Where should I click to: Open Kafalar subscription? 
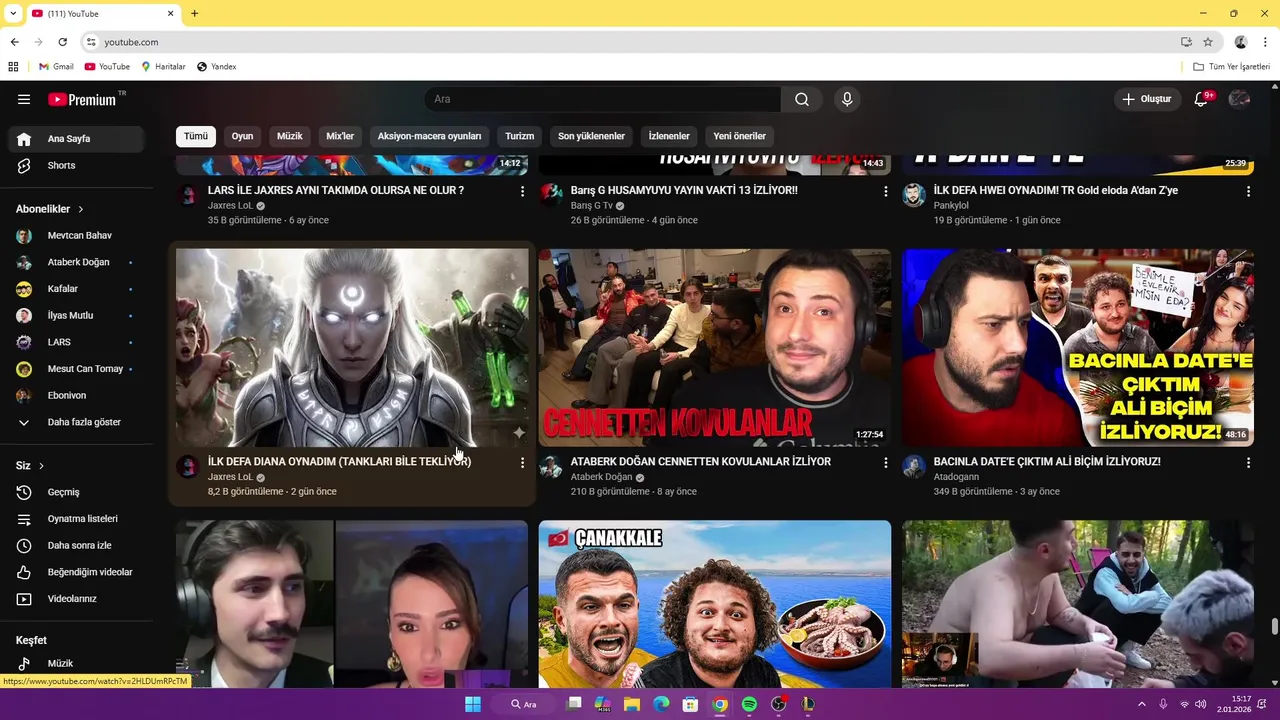pyautogui.click(x=76, y=289)
